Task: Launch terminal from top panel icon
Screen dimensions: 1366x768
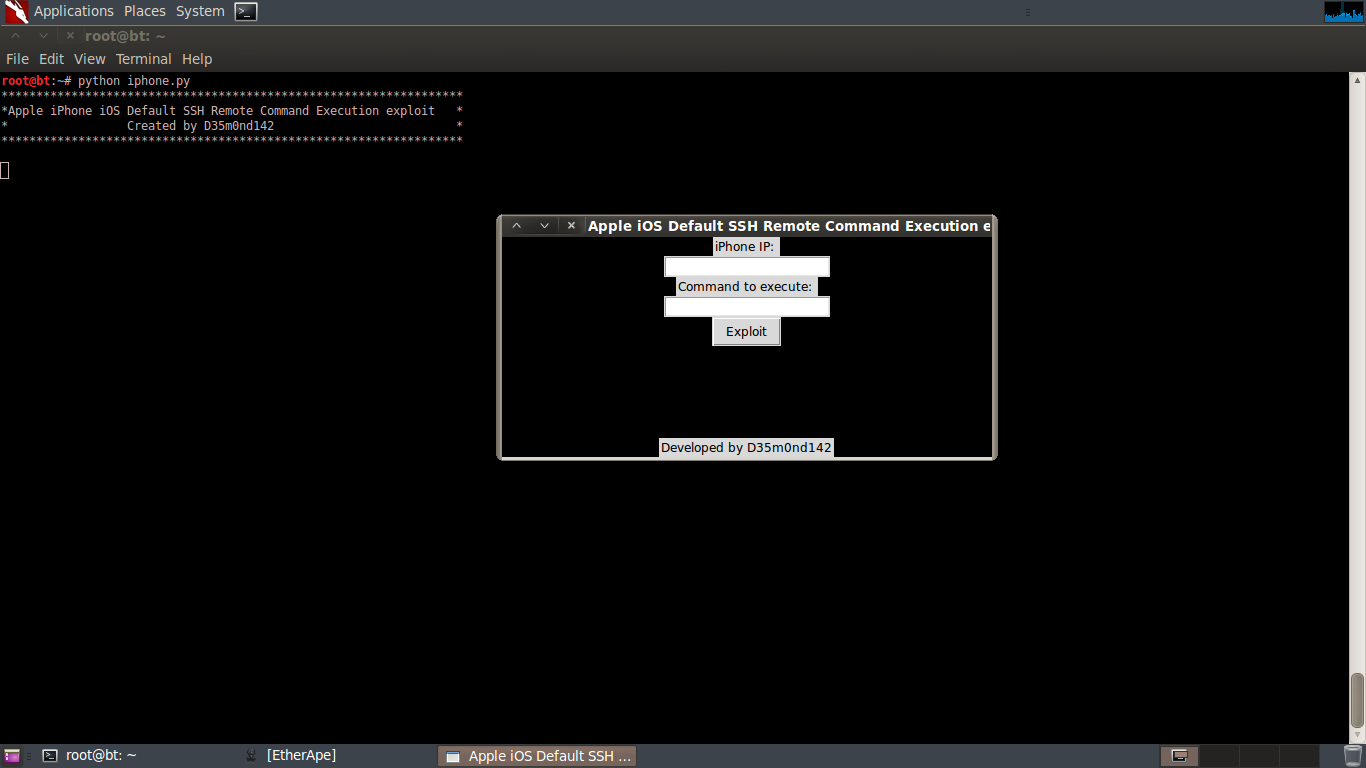Action: coord(246,12)
